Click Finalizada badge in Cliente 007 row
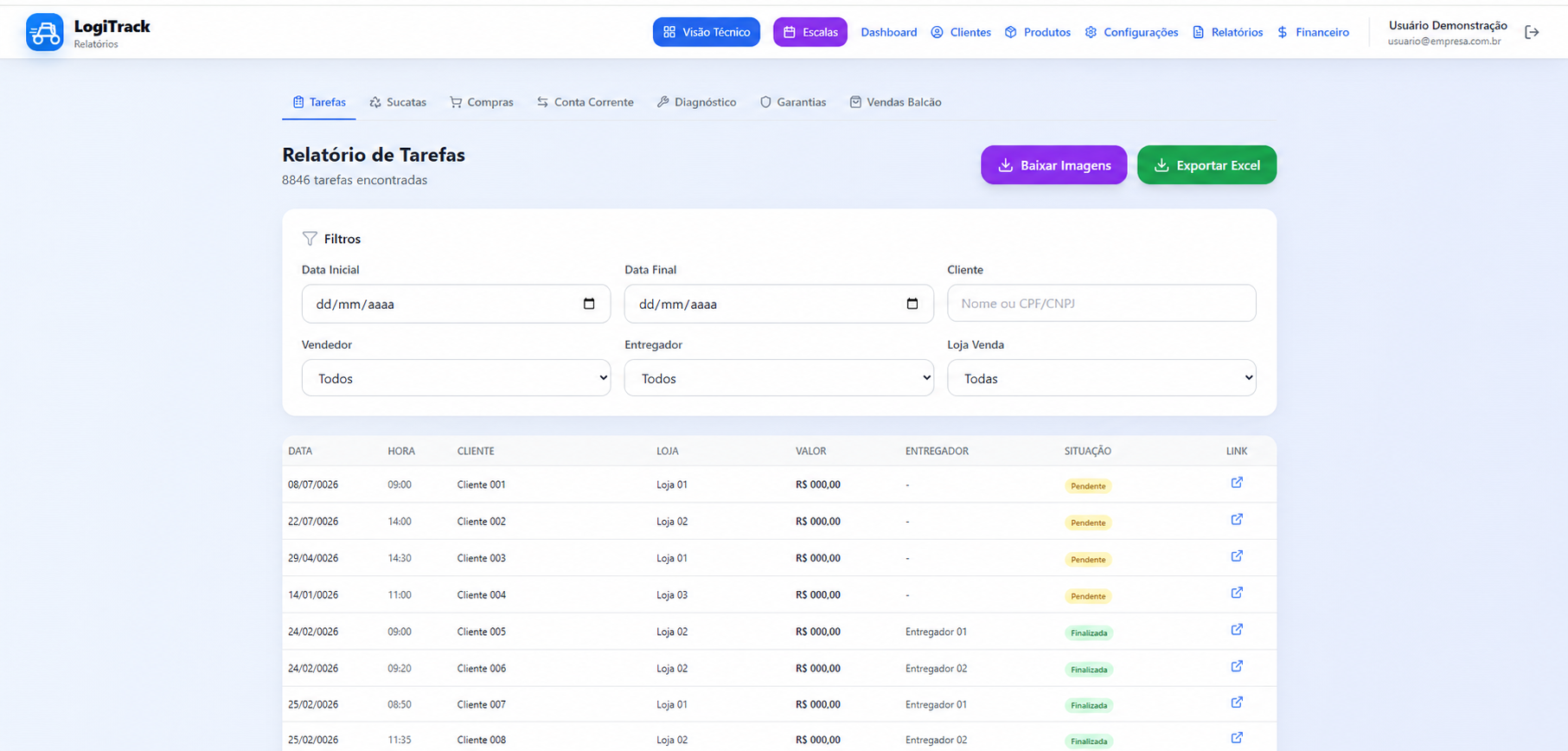Screen dimensions: 1568x751 click(x=1089, y=706)
